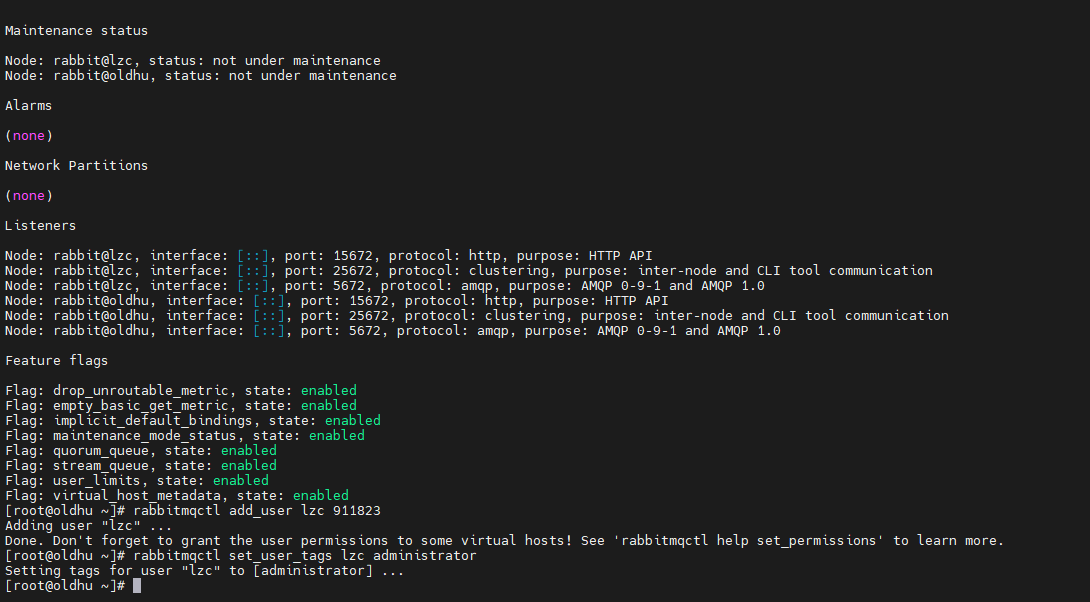Click the user_limits flag name
1090x602 pixels.
97,480
